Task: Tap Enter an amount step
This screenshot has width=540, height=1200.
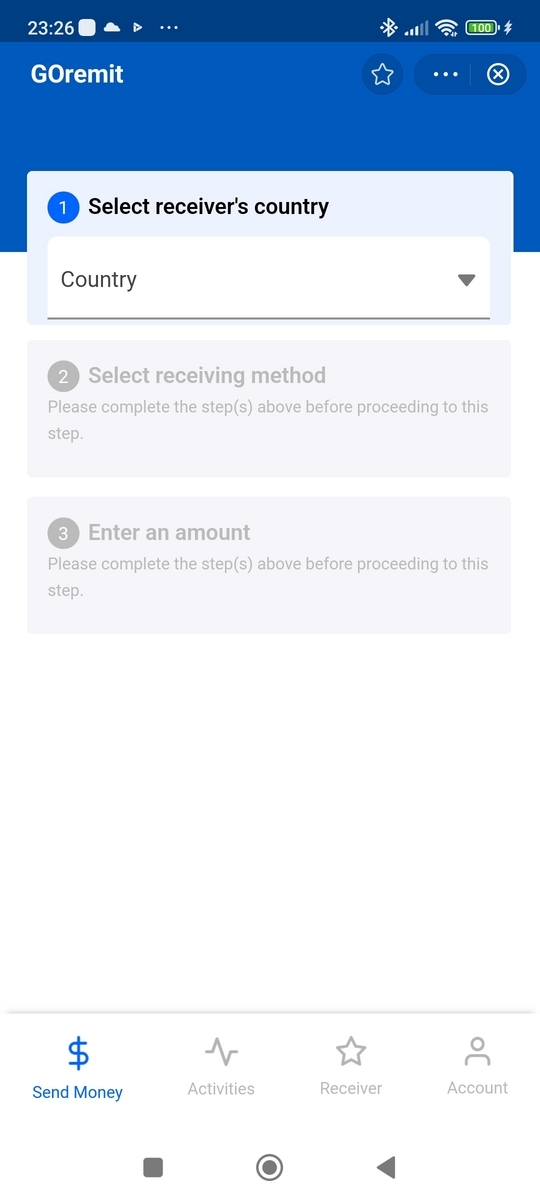Action: [269, 565]
